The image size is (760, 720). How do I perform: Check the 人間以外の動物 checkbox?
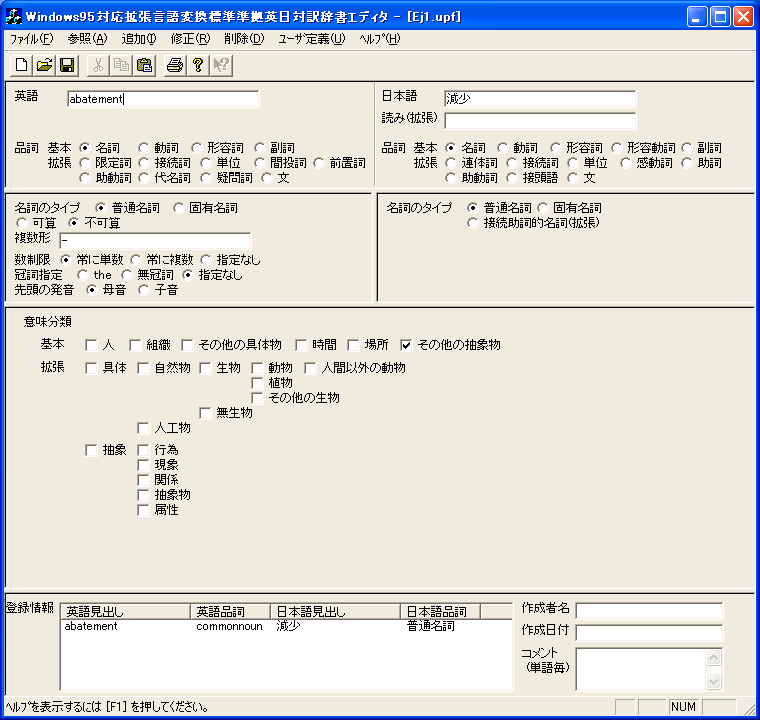click(x=310, y=368)
